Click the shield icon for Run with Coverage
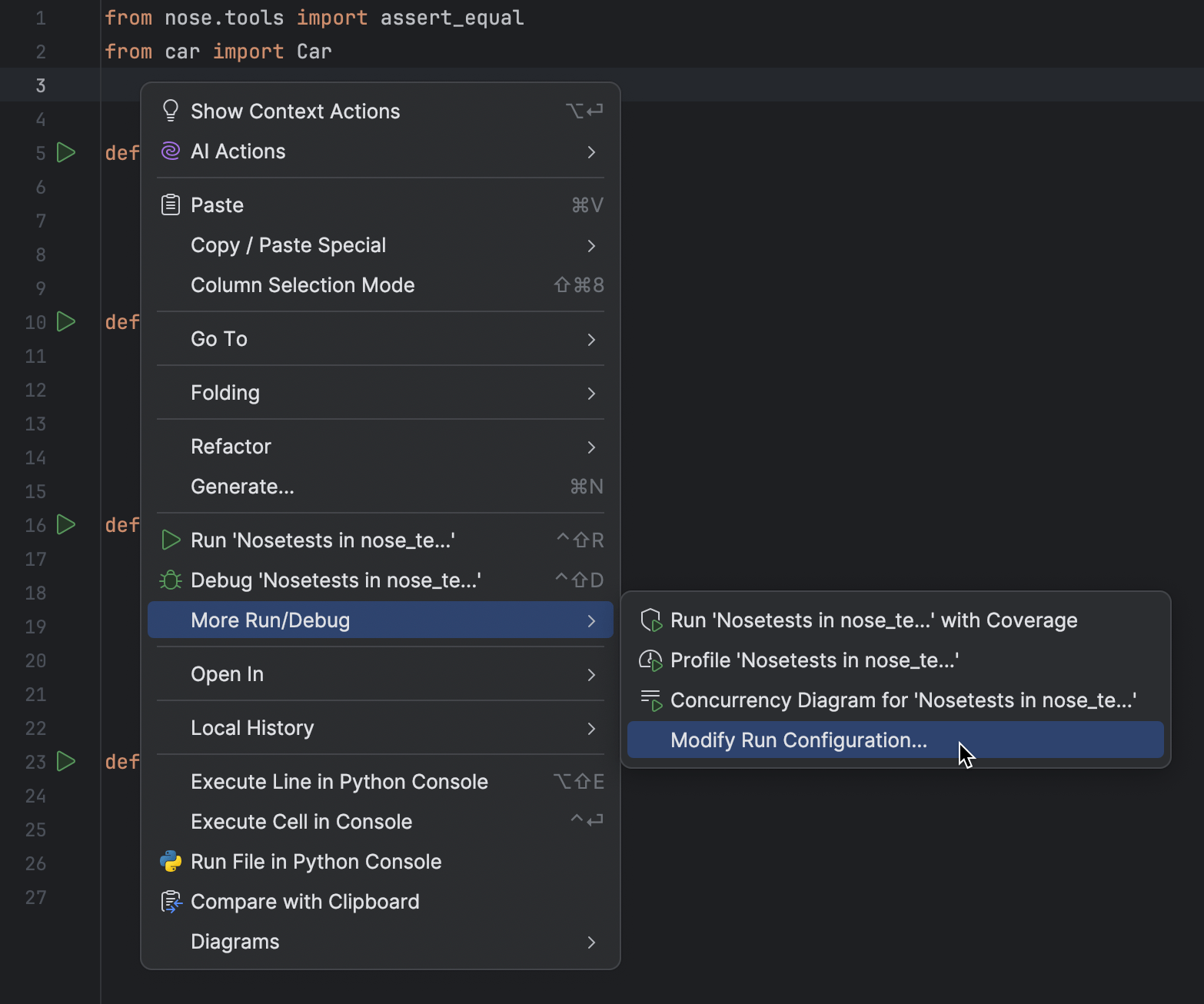The image size is (1204, 1004). click(650, 620)
